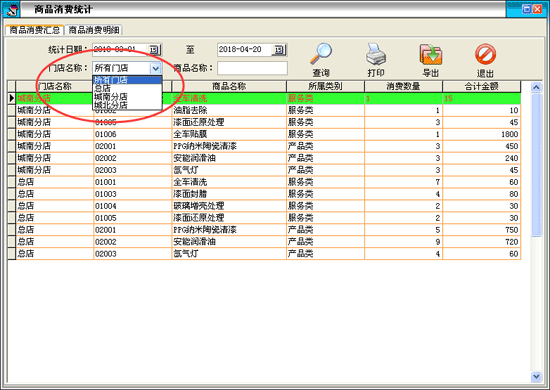550x390 pixels.
Task: Switch to the 商品消费明细 tab
Action: point(94,30)
